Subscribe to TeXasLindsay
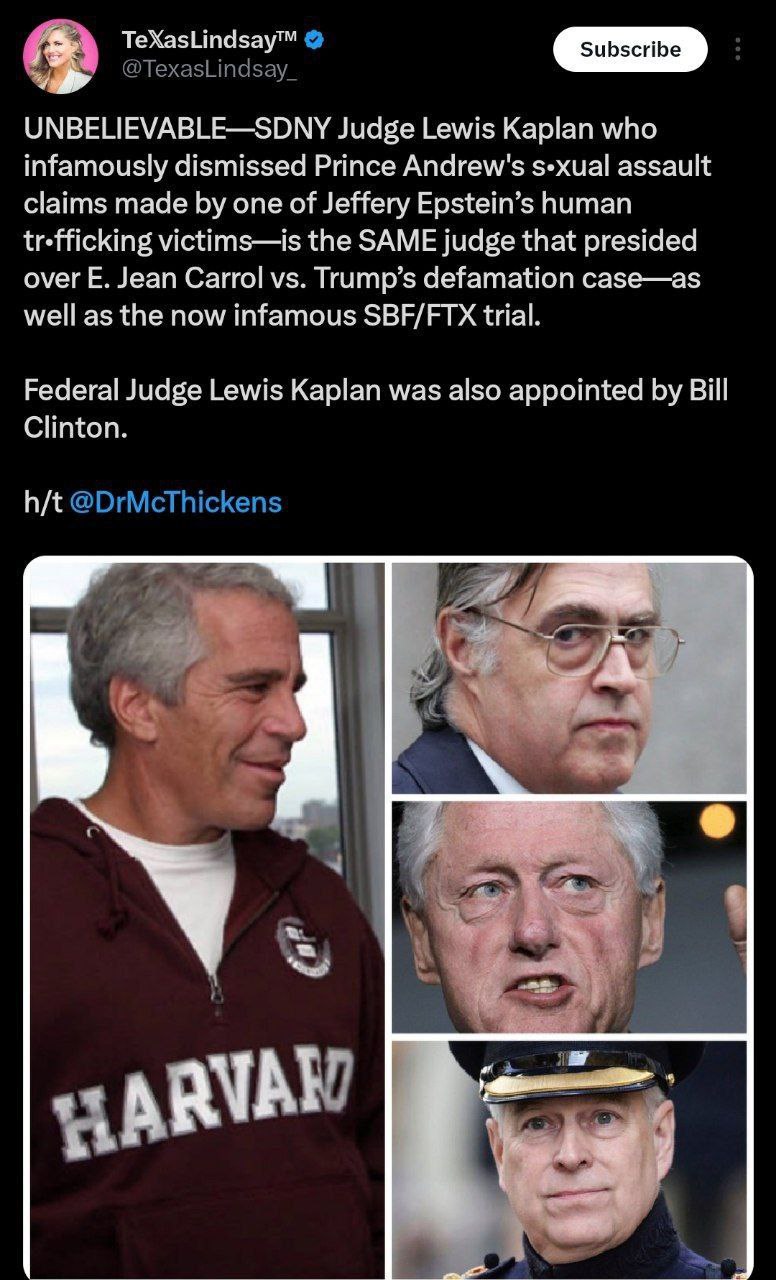The image size is (776, 1280). coord(630,49)
